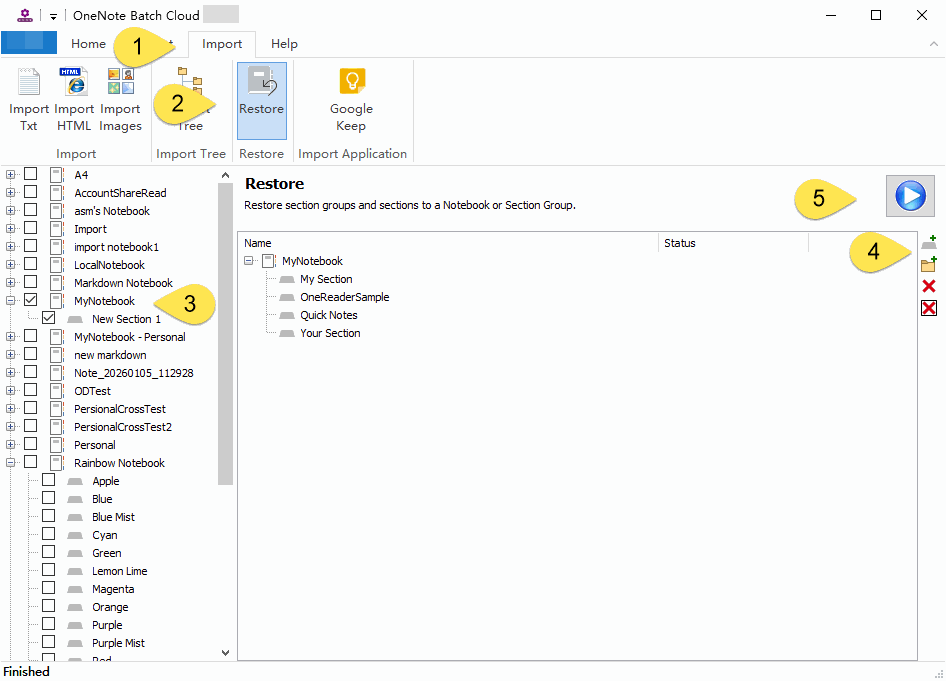Expand the AccountShareRead notebook node
946x681 pixels.
pyautogui.click(x=11, y=193)
